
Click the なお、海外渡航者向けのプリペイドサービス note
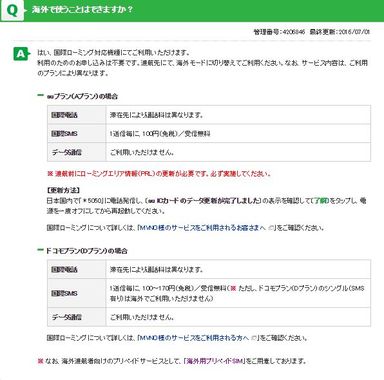172,361
